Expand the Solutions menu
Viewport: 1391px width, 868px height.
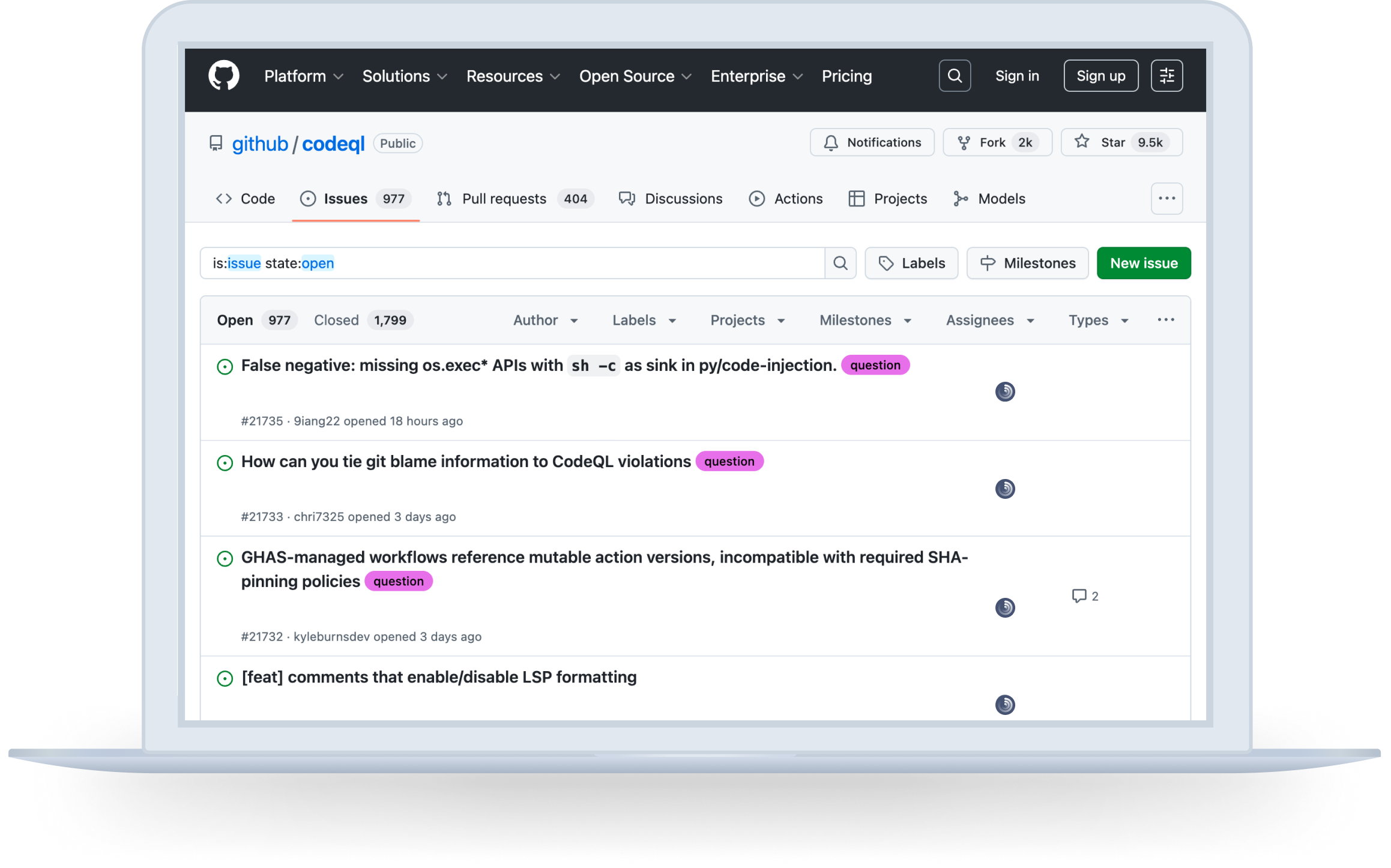point(405,76)
